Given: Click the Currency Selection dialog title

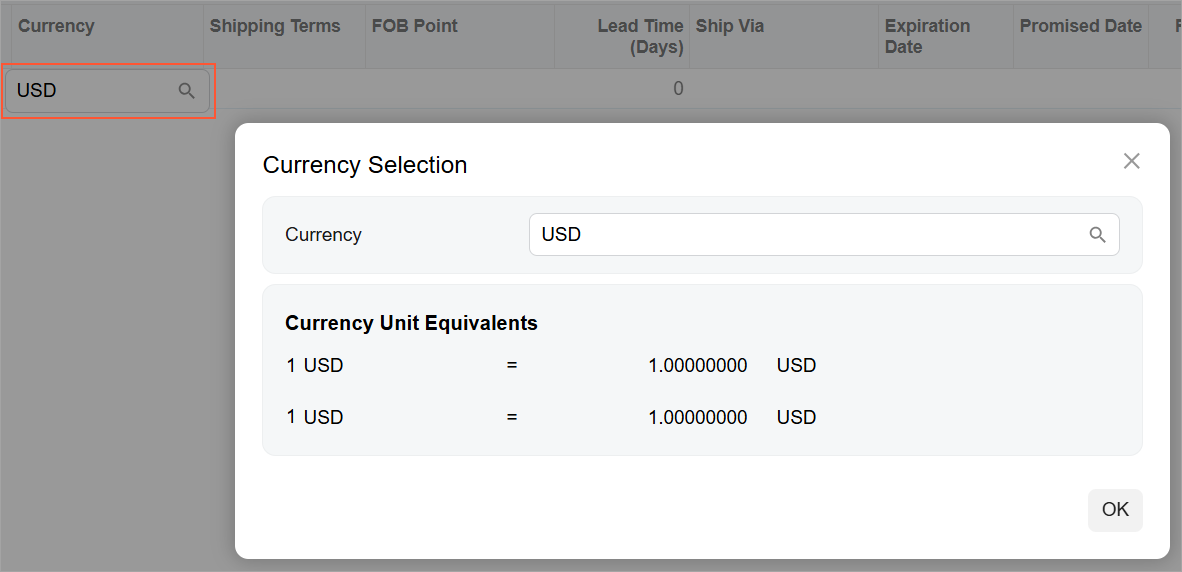Looking at the screenshot, I should point(365,165).
